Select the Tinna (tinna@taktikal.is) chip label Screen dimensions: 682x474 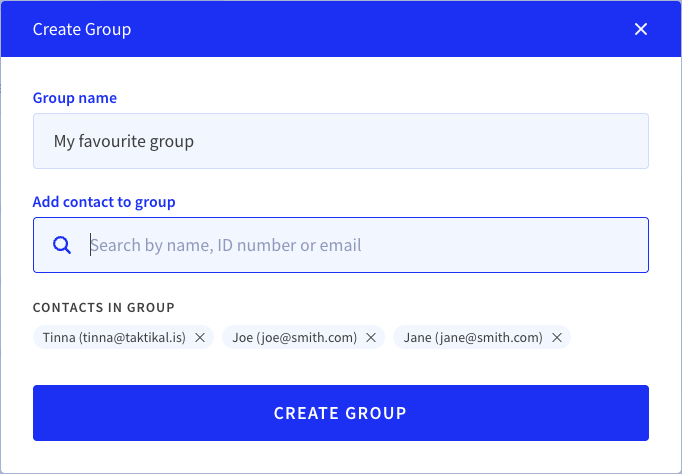point(114,337)
